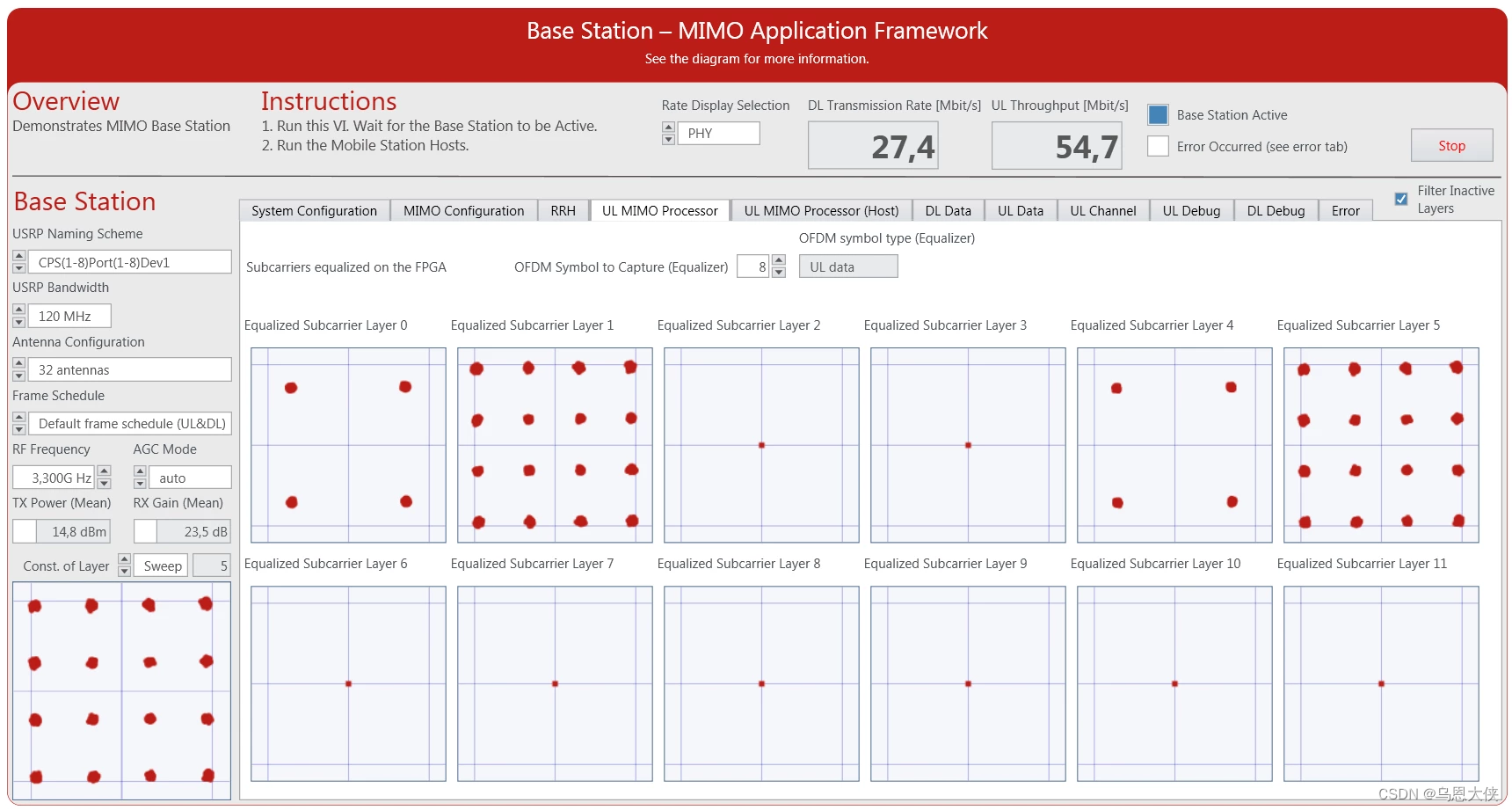Click Equalized Subcarrier Layer 6 plot
This screenshot has width=1512, height=810.
pos(348,683)
